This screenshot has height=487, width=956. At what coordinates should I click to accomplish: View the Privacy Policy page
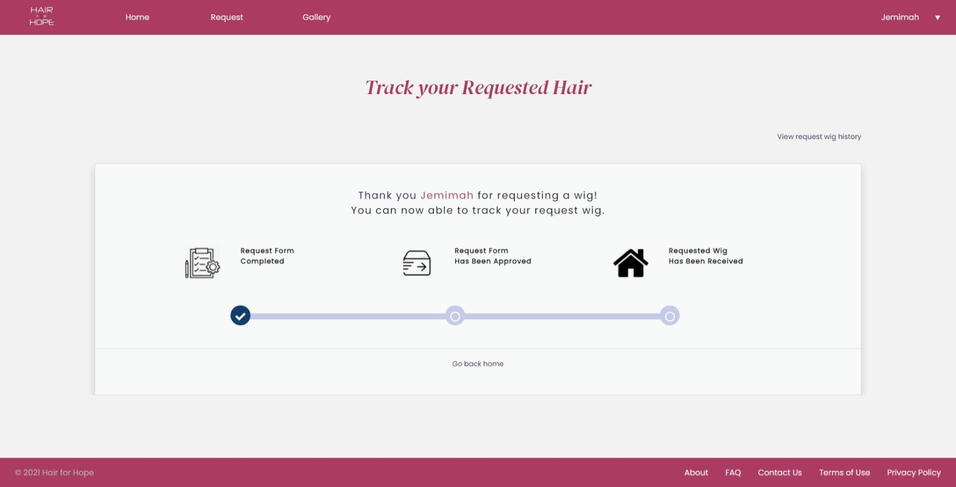pos(913,473)
